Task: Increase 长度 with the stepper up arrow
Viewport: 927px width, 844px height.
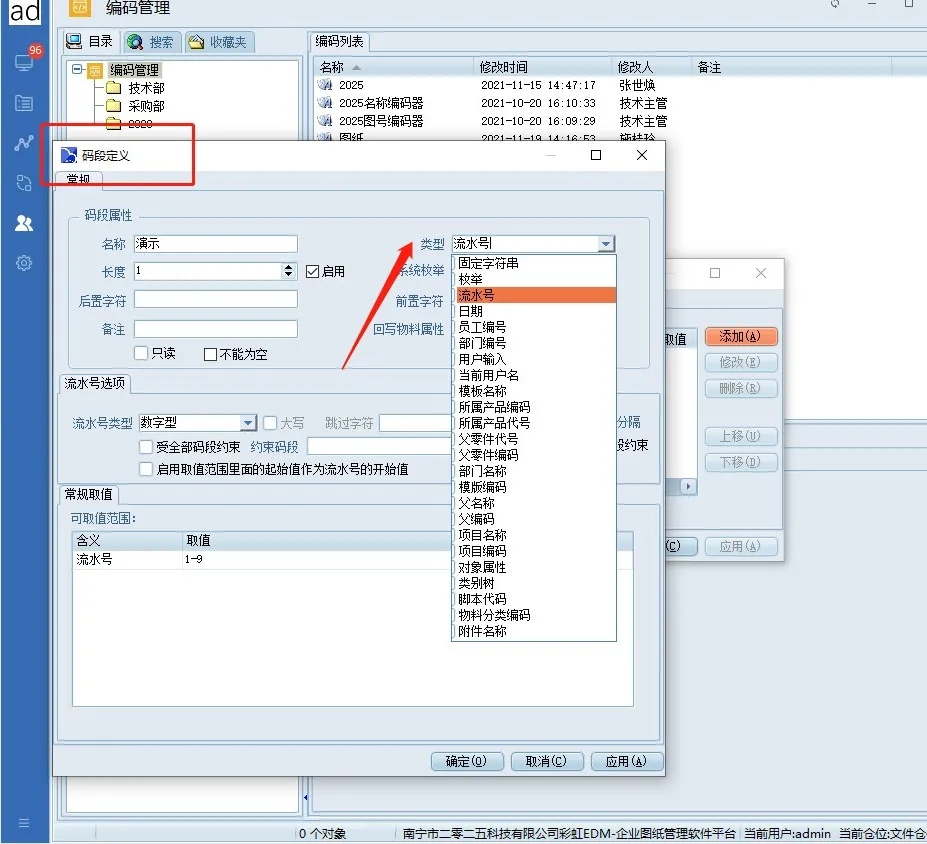Action: (289, 267)
